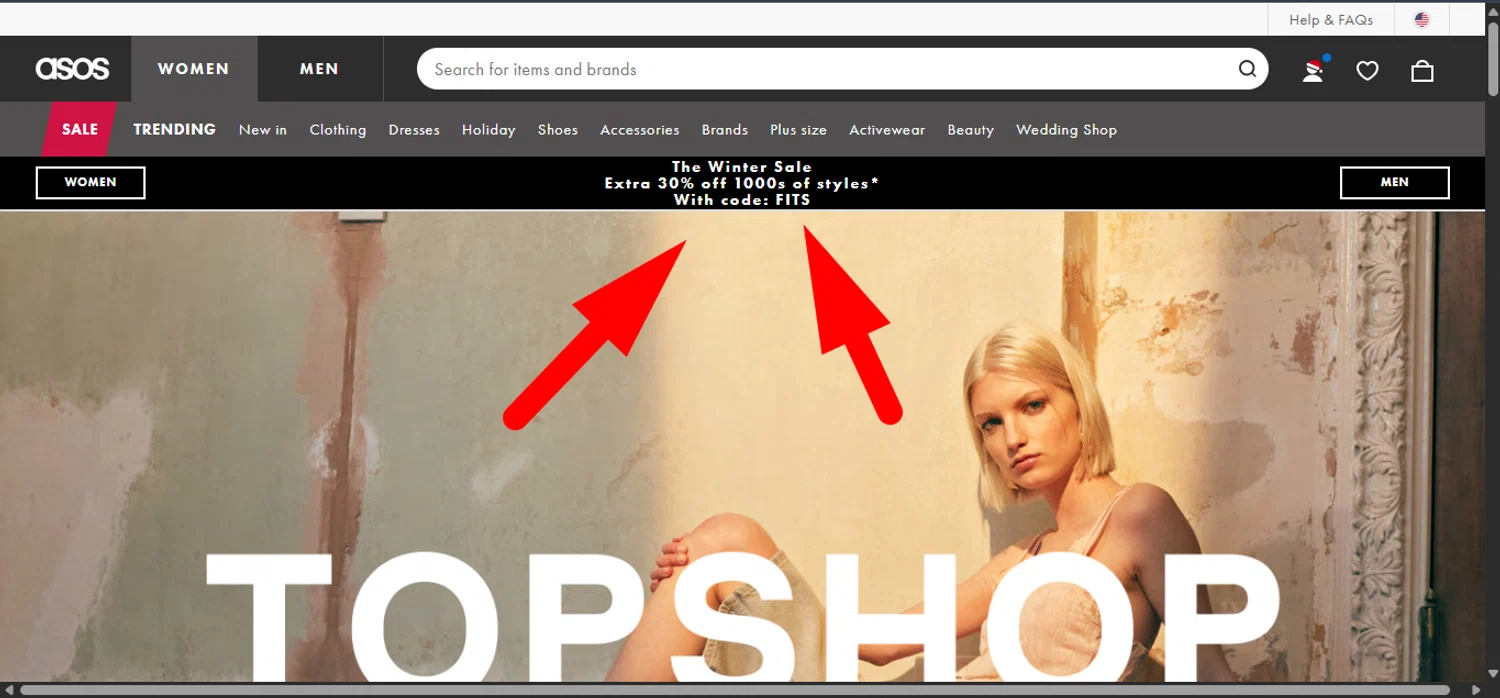Open the Activewear menu
This screenshot has height=698, width=1500.
click(x=887, y=130)
